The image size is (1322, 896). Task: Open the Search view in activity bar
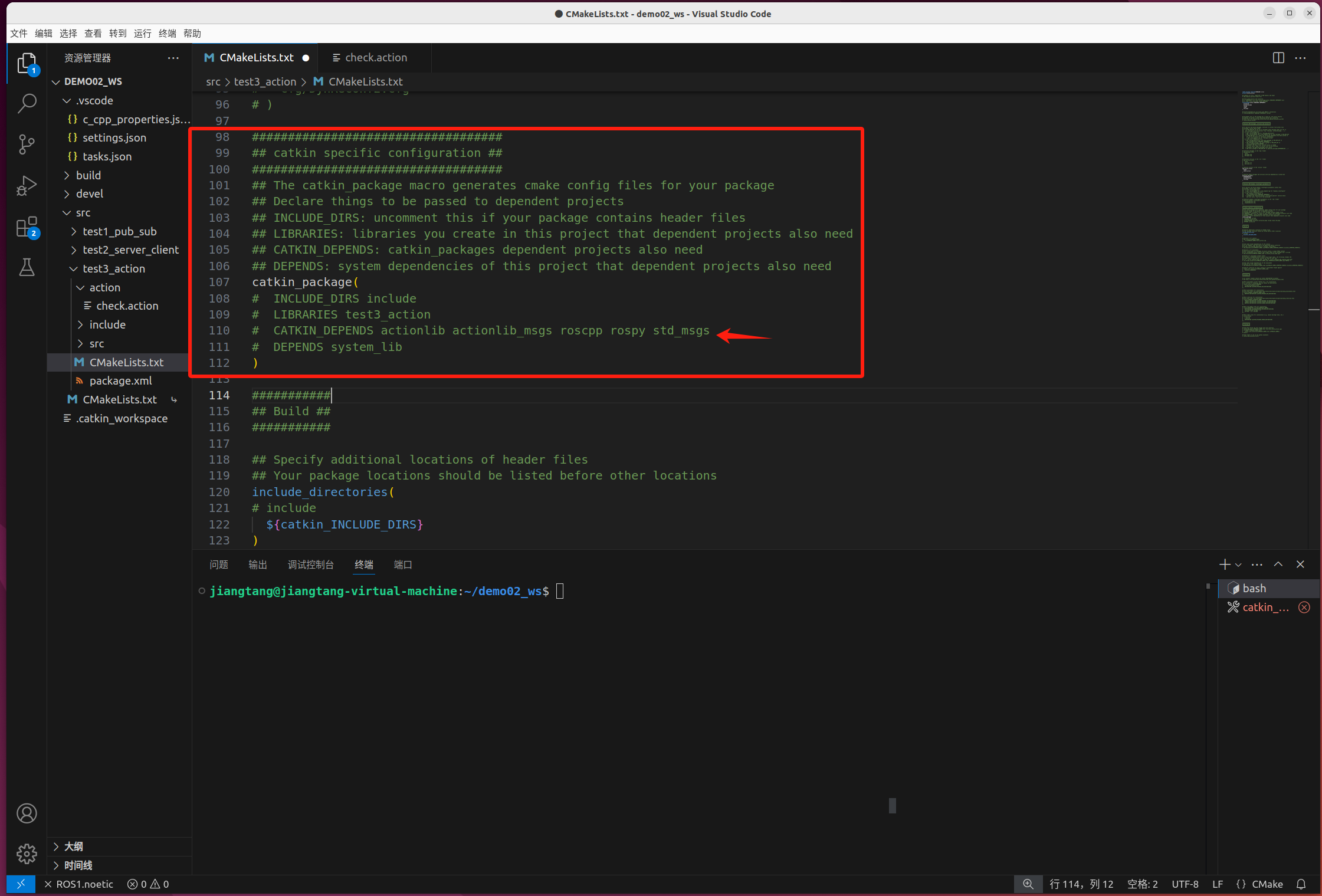coord(27,104)
